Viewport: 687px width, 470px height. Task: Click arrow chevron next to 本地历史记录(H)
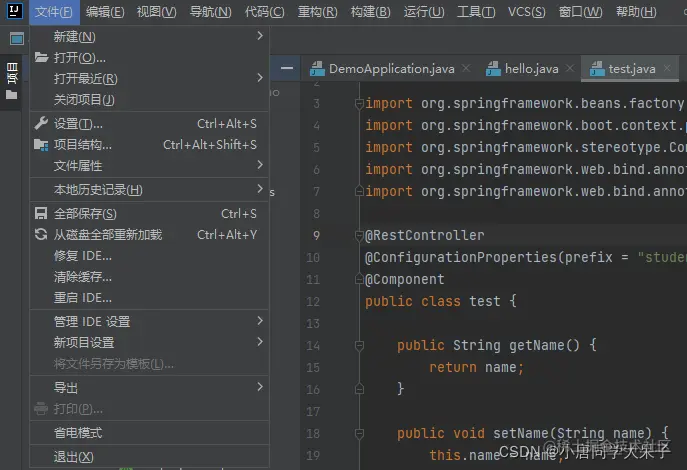tap(260, 189)
